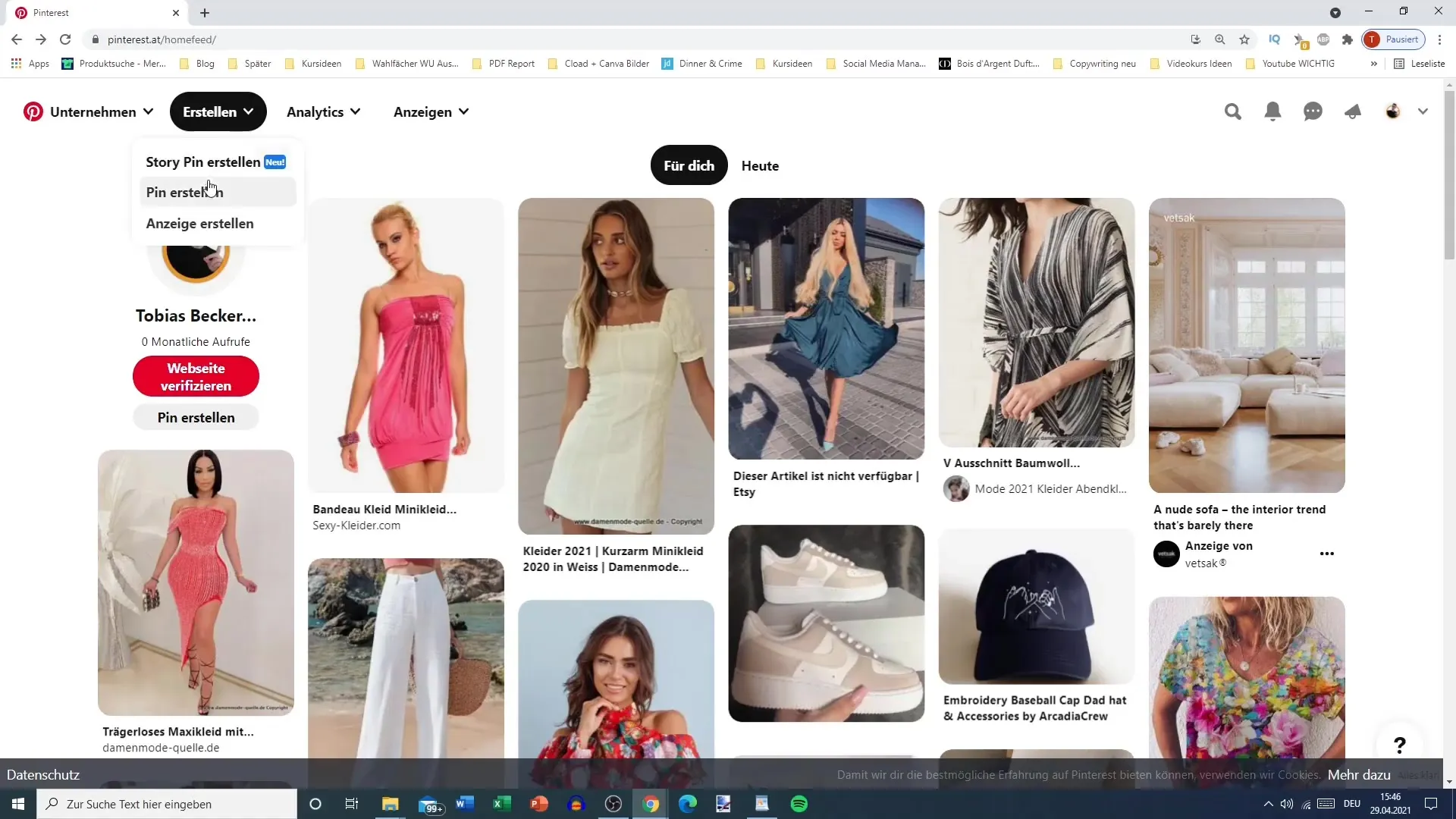Open the search icon on Pinterest
Image resolution: width=1456 pixels, height=819 pixels.
pos(1232,111)
